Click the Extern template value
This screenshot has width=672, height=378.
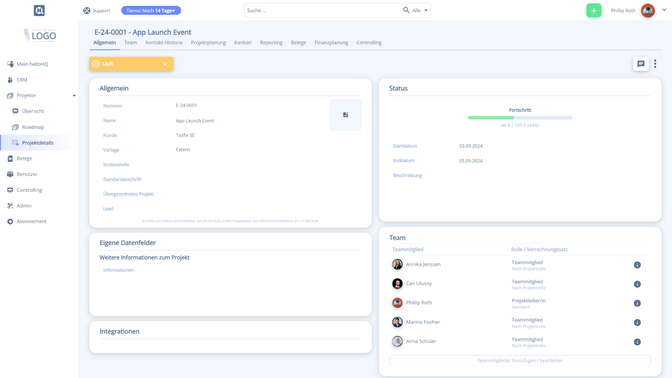tap(183, 150)
